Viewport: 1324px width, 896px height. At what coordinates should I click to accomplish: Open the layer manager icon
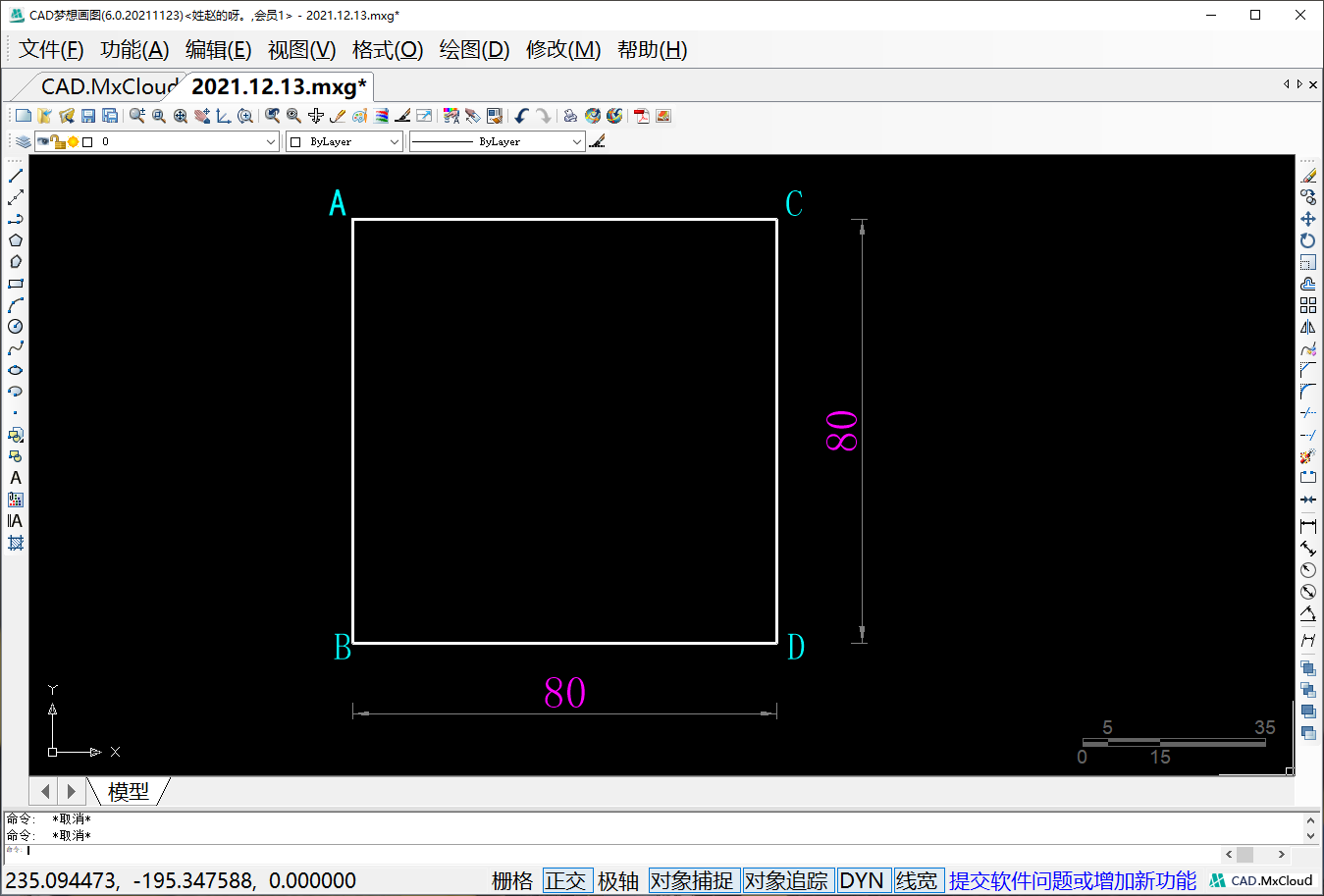click(24, 141)
